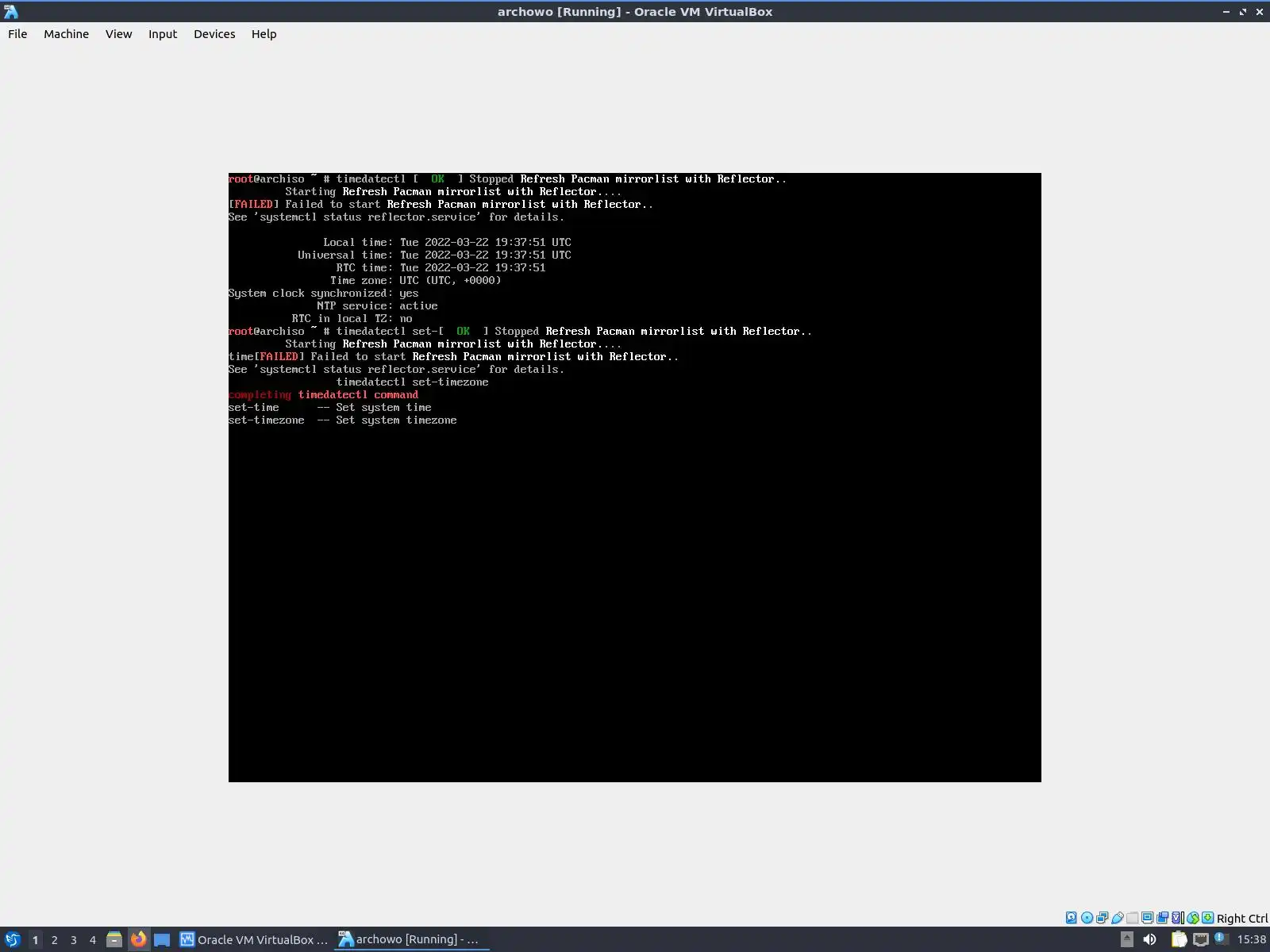
Task: Click the display settings indicator icon
Action: point(1147,918)
